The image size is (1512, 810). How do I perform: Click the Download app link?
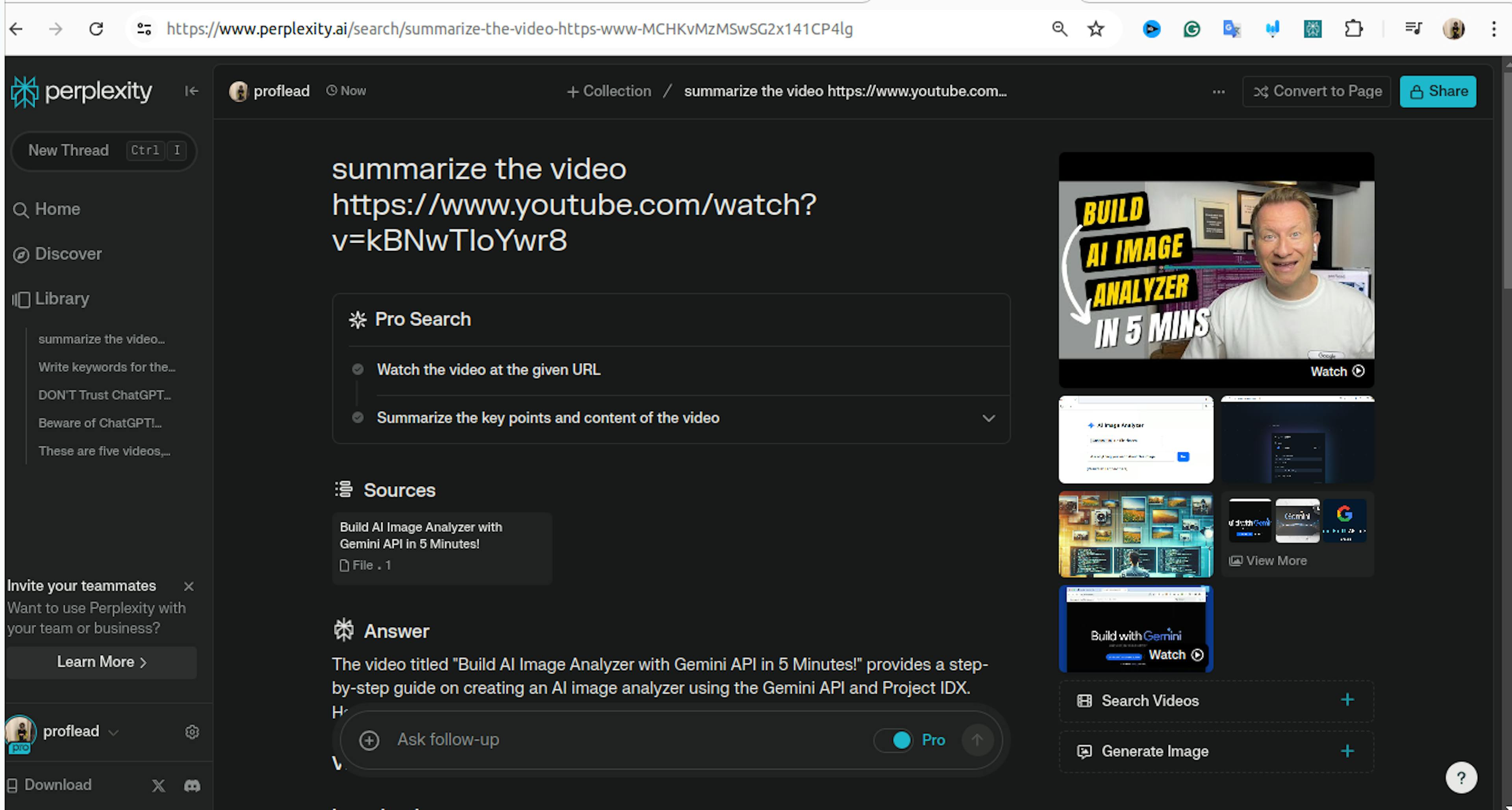click(50, 785)
